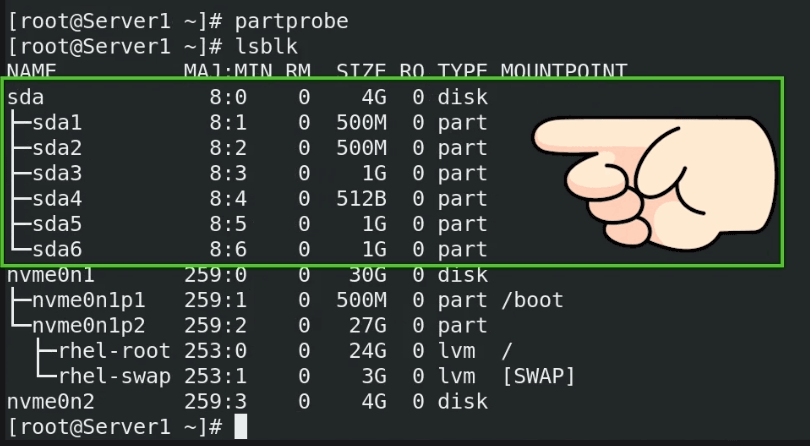Select the 'sda6' partition name
Image resolution: width=810 pixels, height=446 pixels.
(57, 249)
